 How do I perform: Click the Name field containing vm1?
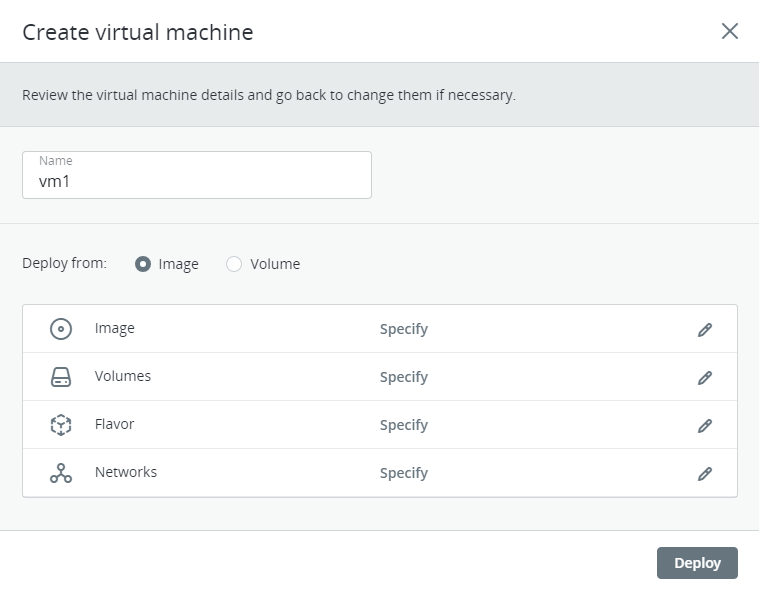click(197, 175)
